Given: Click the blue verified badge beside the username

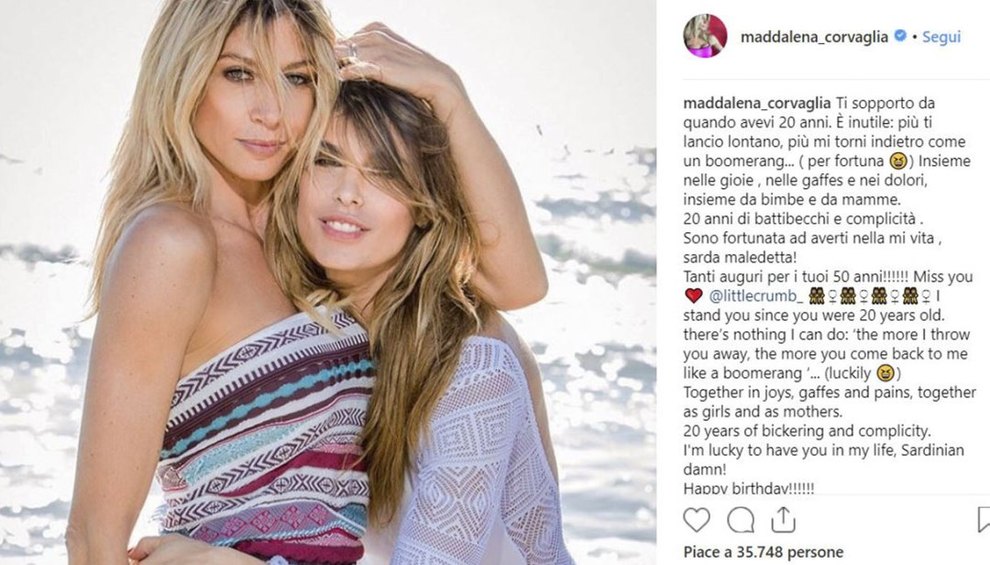Looking at the screenshot, I should 900,36.
